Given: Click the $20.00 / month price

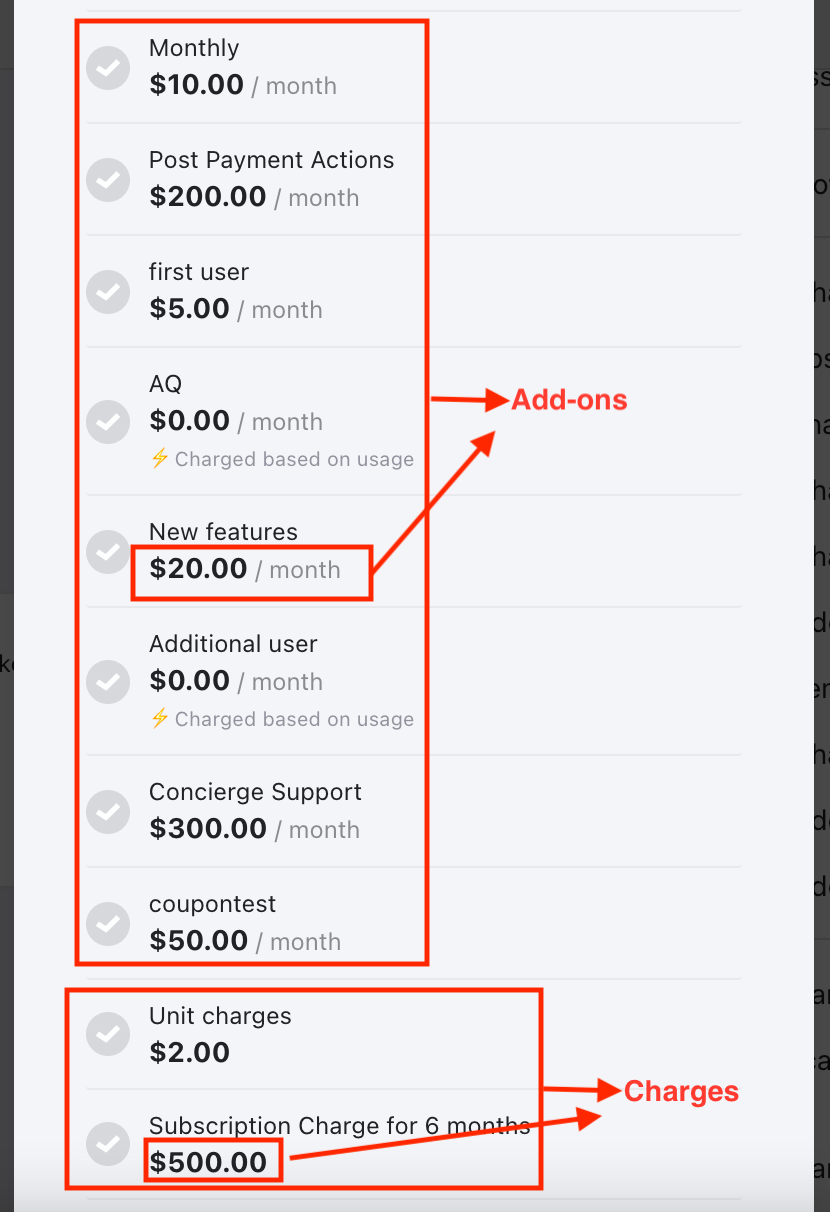Looking at the screenshot, I should [x=245, y=569].
